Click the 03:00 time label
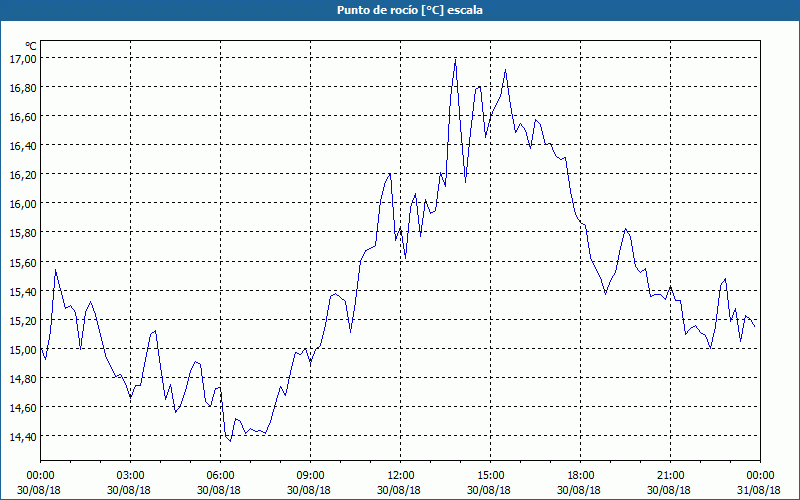The image size is (800, 500). tap(130, 476)
